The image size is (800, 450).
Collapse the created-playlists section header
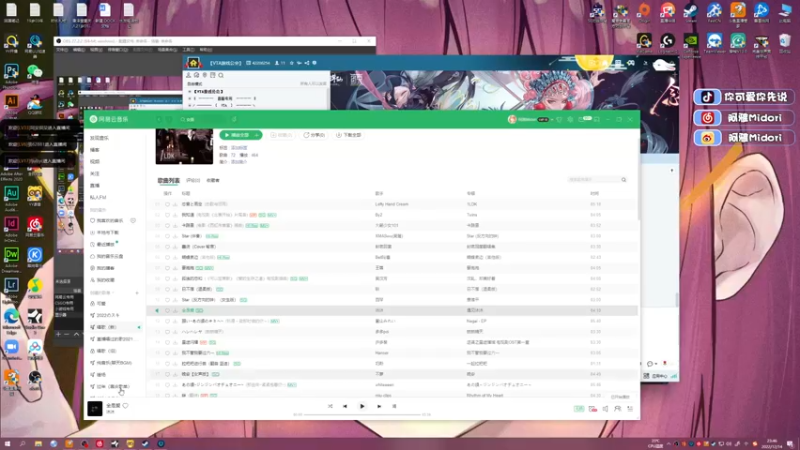coord(102,293)
